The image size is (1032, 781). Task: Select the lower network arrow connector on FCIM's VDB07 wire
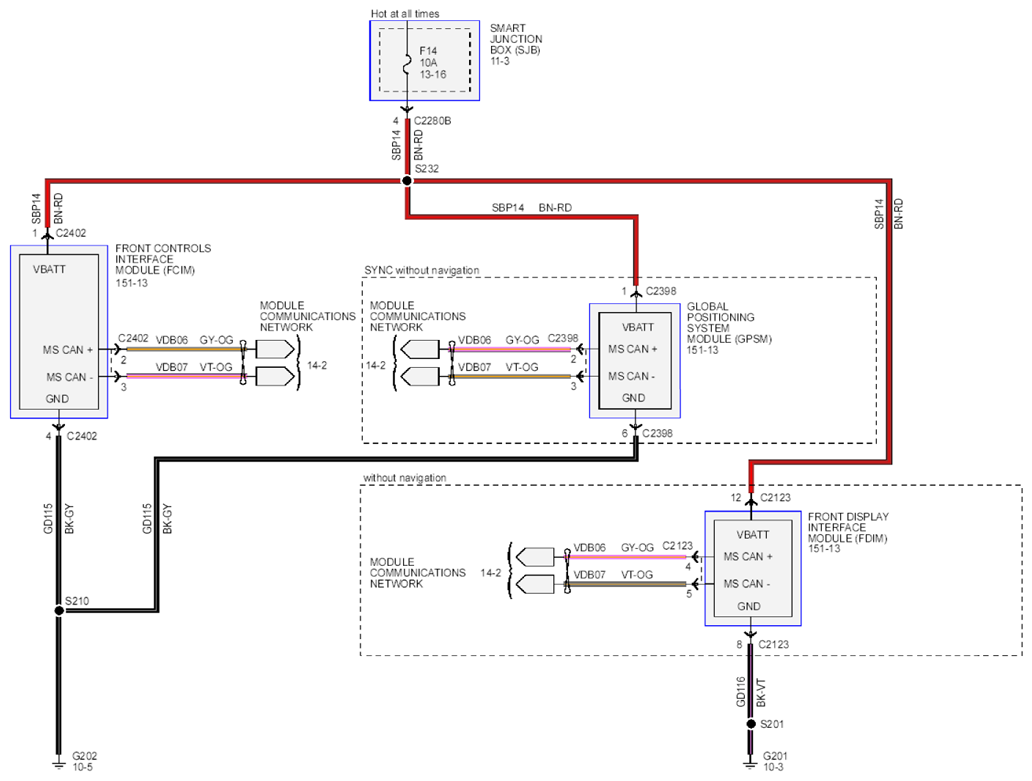(x=274, y=376)
